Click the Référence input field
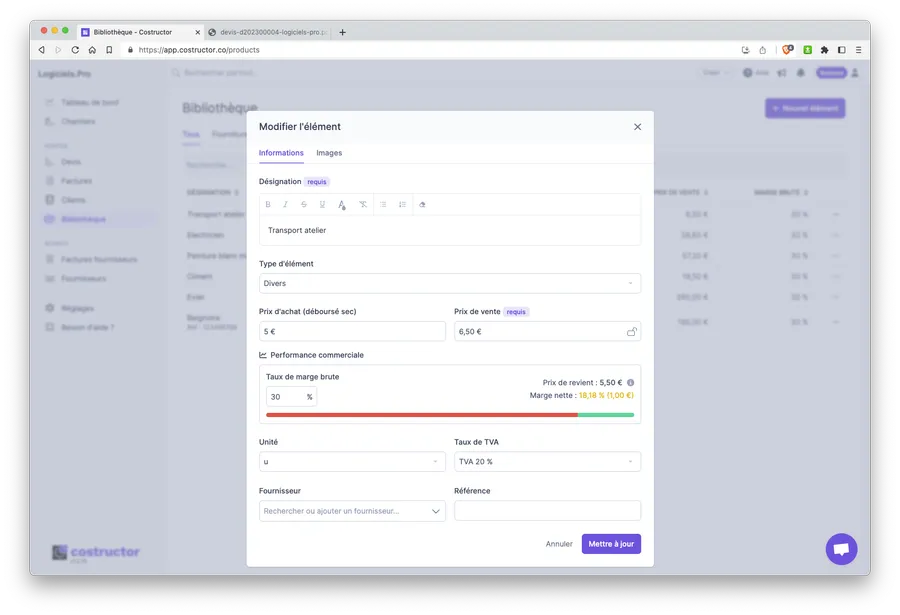 547,511
